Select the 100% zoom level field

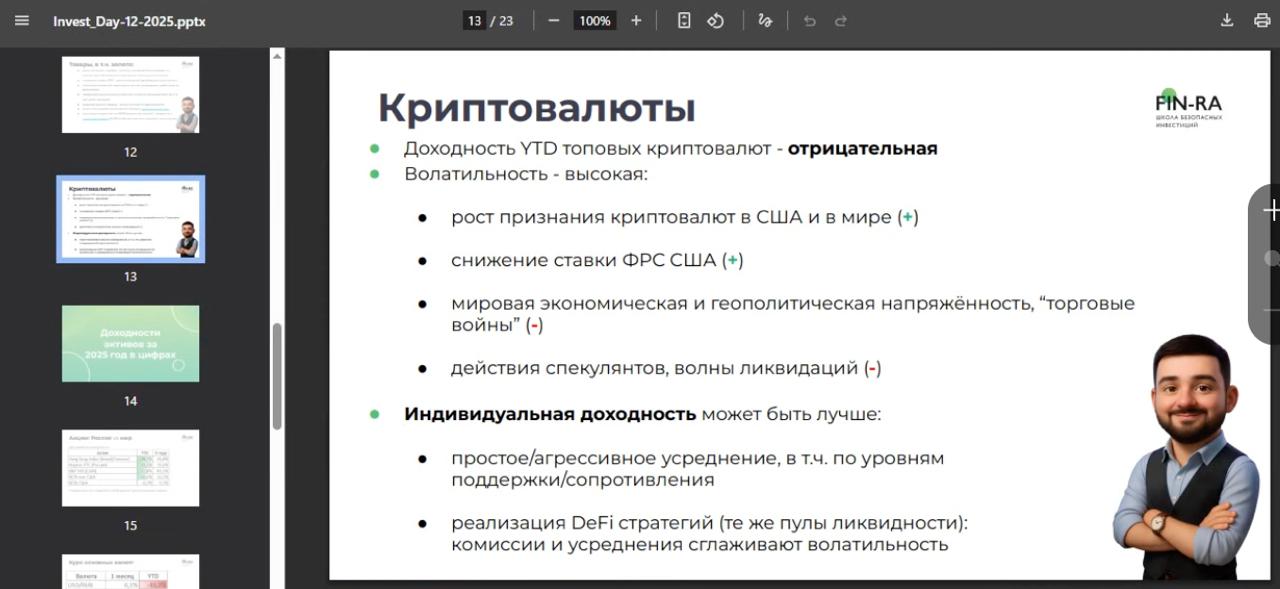tap(594, 20)
